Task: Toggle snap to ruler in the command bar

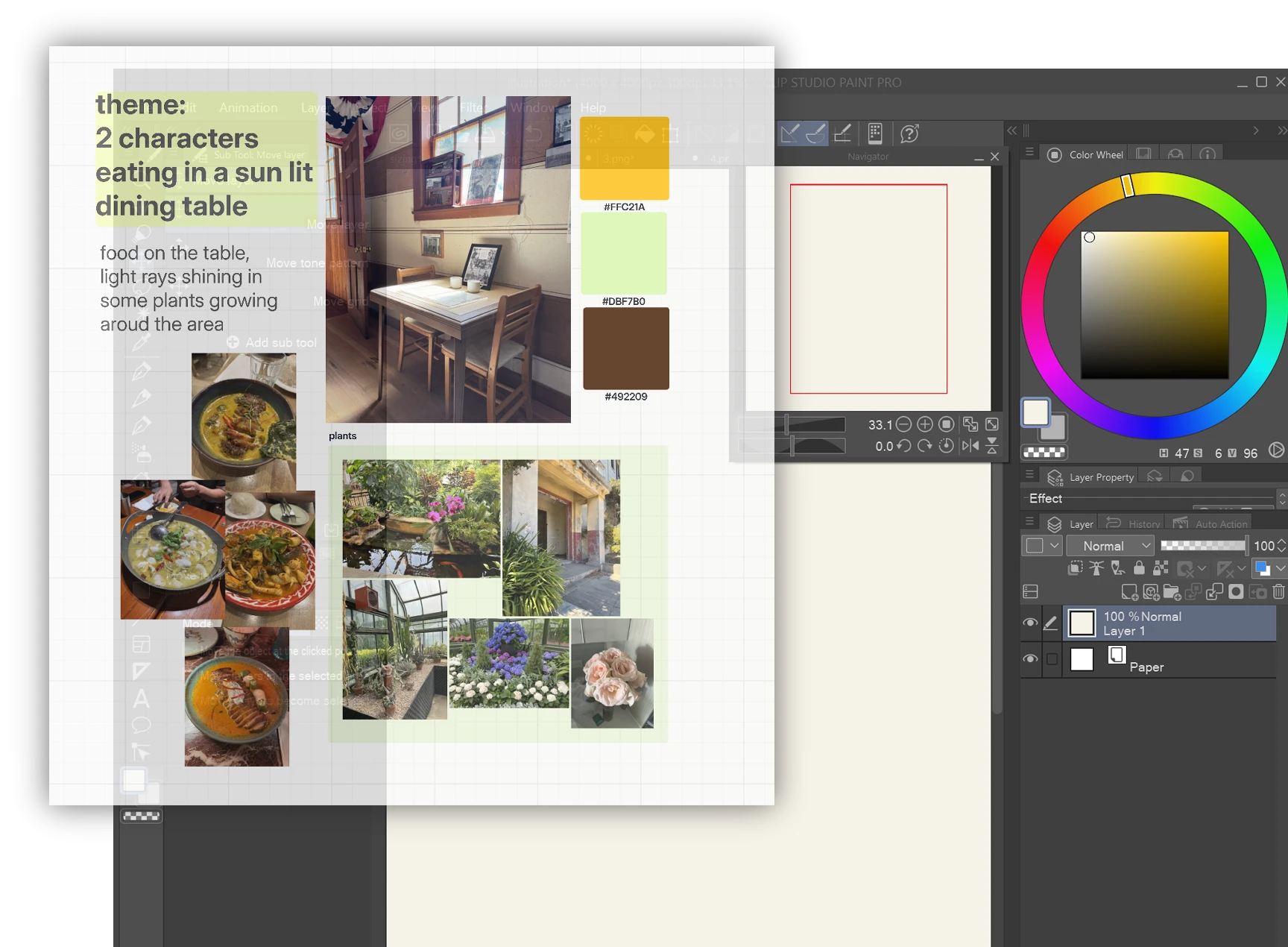Action: (x=789, y=133)
